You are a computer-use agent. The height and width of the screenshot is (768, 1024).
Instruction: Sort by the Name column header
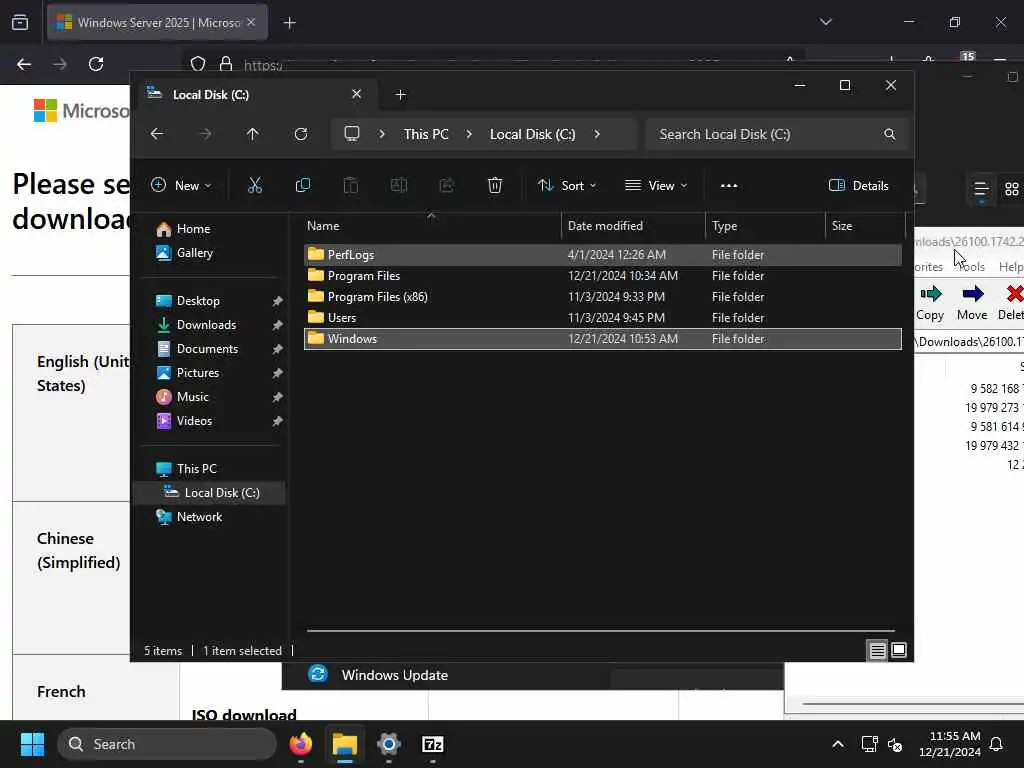click(x=431, y=226)
